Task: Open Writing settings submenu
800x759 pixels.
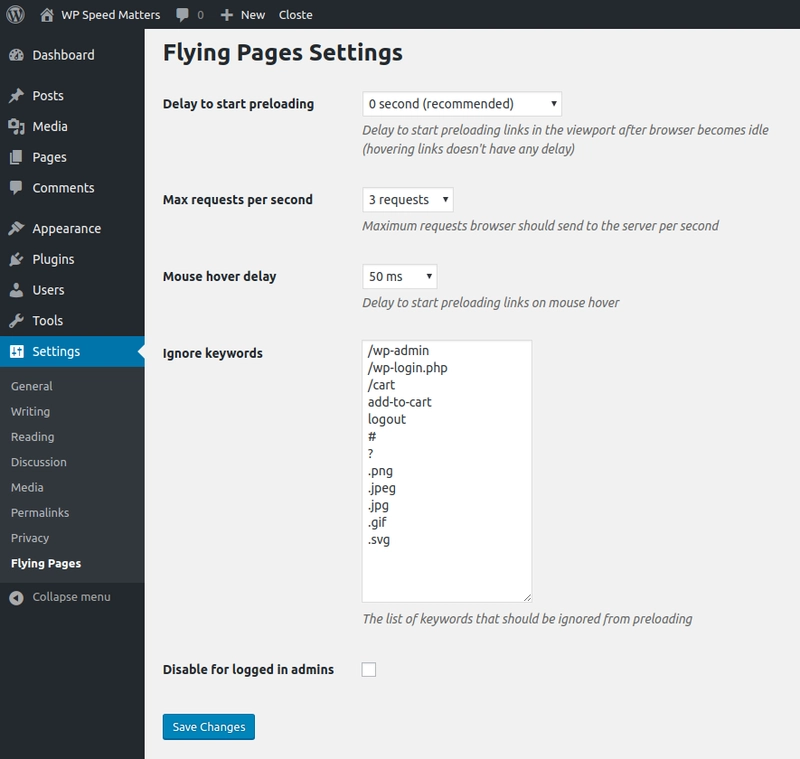Action: tap(31, 412)
